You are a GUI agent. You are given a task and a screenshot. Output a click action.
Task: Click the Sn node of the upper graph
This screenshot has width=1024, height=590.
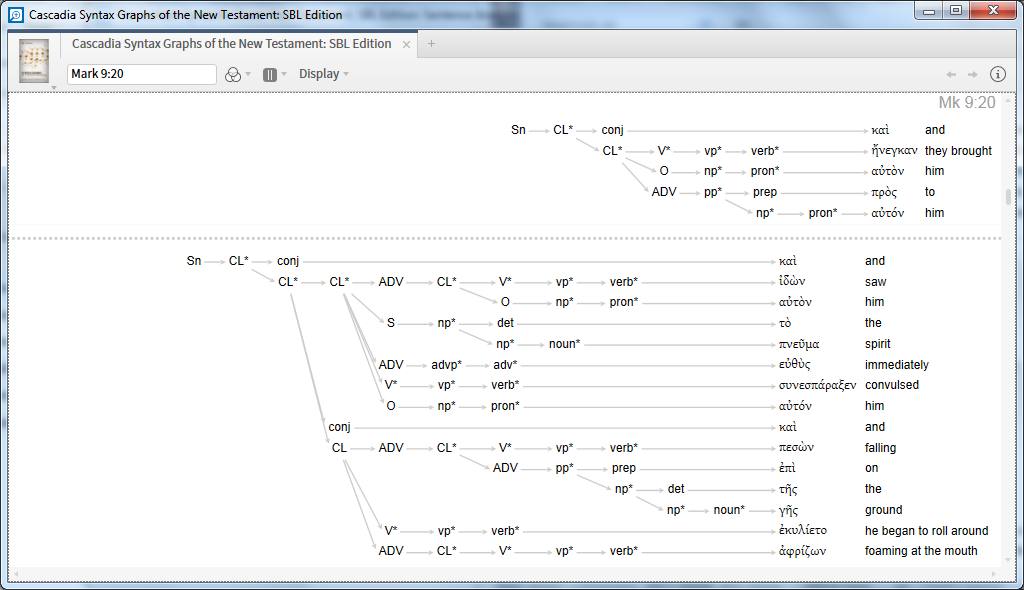518,129
